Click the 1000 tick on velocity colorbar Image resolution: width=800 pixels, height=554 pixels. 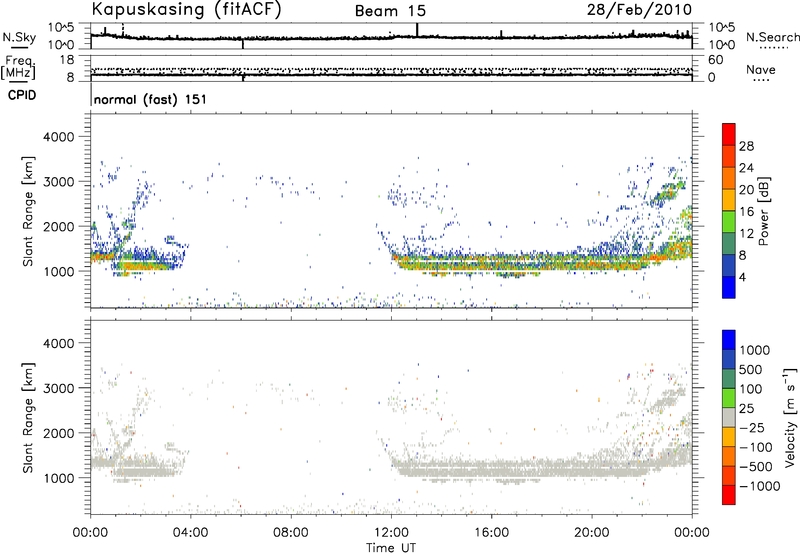pos(755,350)
